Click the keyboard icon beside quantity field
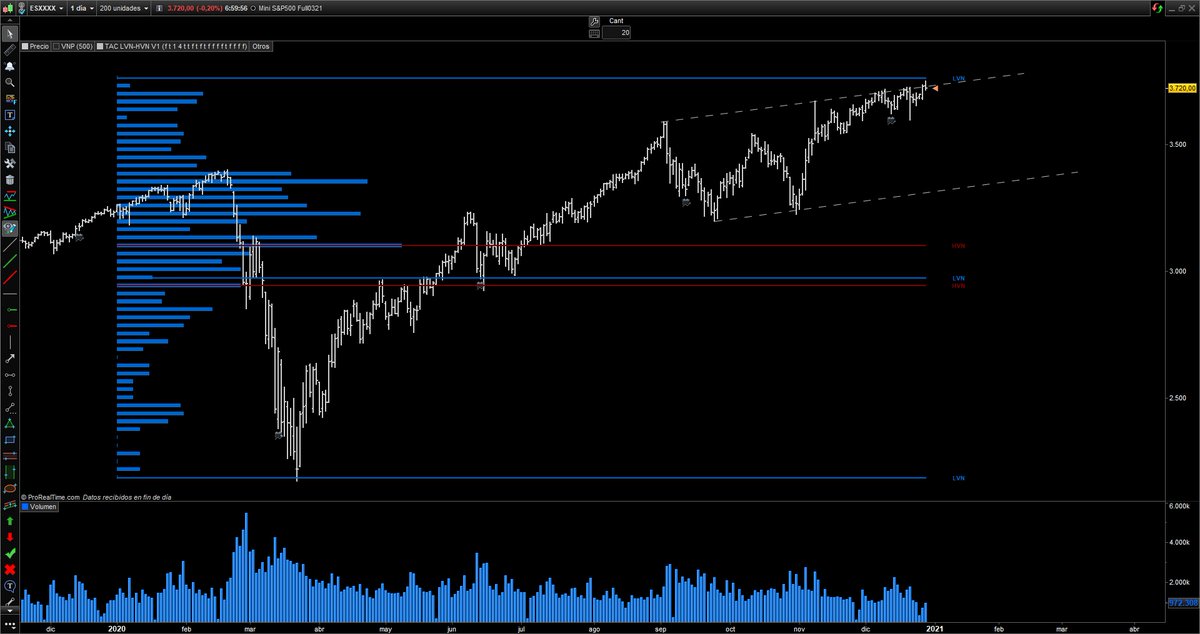This screenshot has width=1200, height=634. coord(592,32)
